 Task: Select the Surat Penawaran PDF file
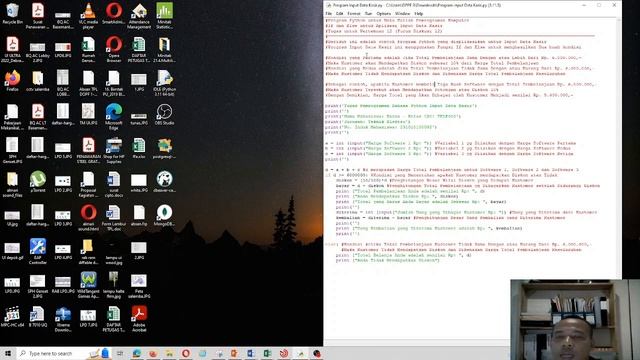click(38, 16)
